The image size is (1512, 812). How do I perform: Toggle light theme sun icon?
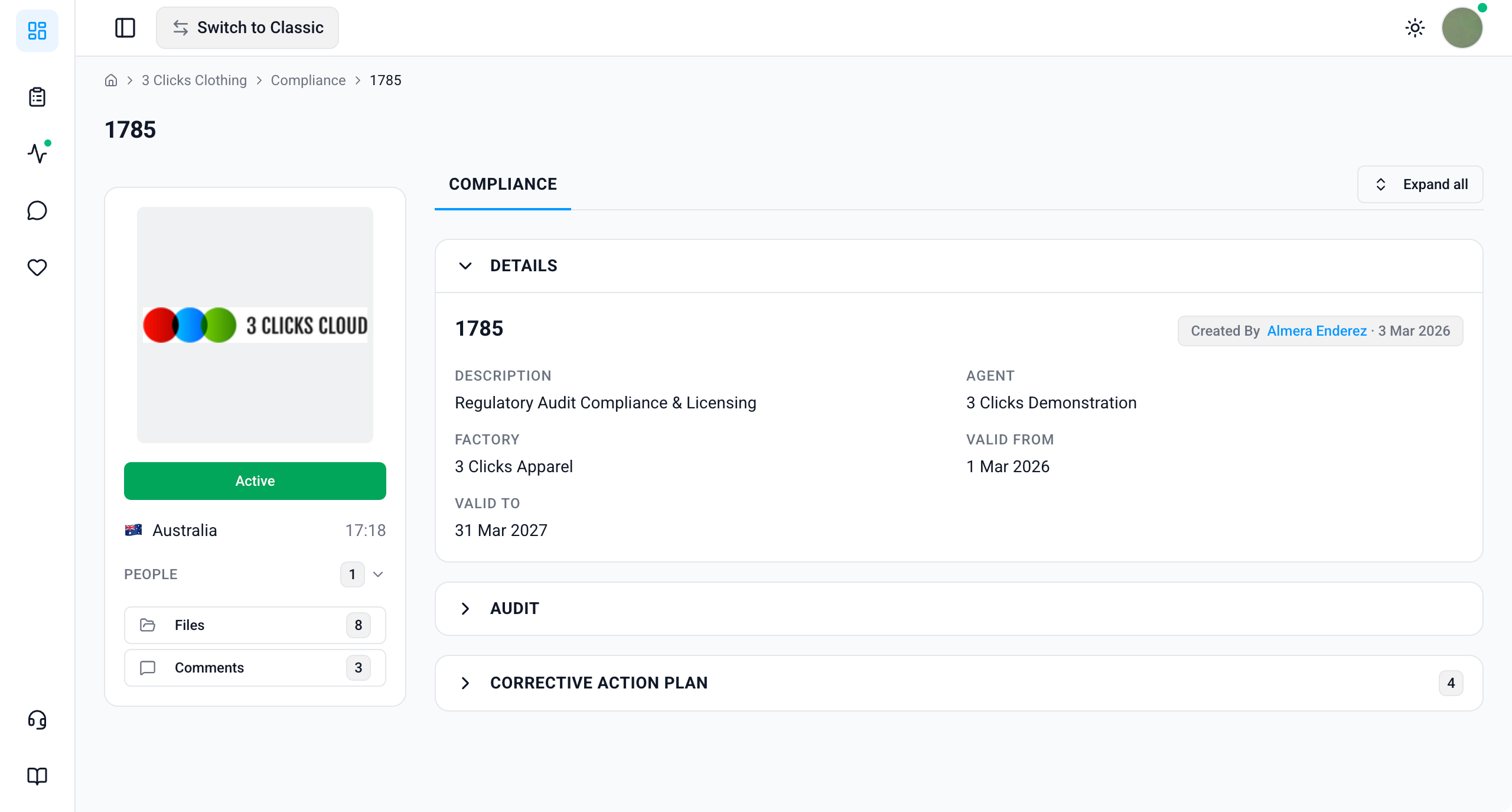1415,28
